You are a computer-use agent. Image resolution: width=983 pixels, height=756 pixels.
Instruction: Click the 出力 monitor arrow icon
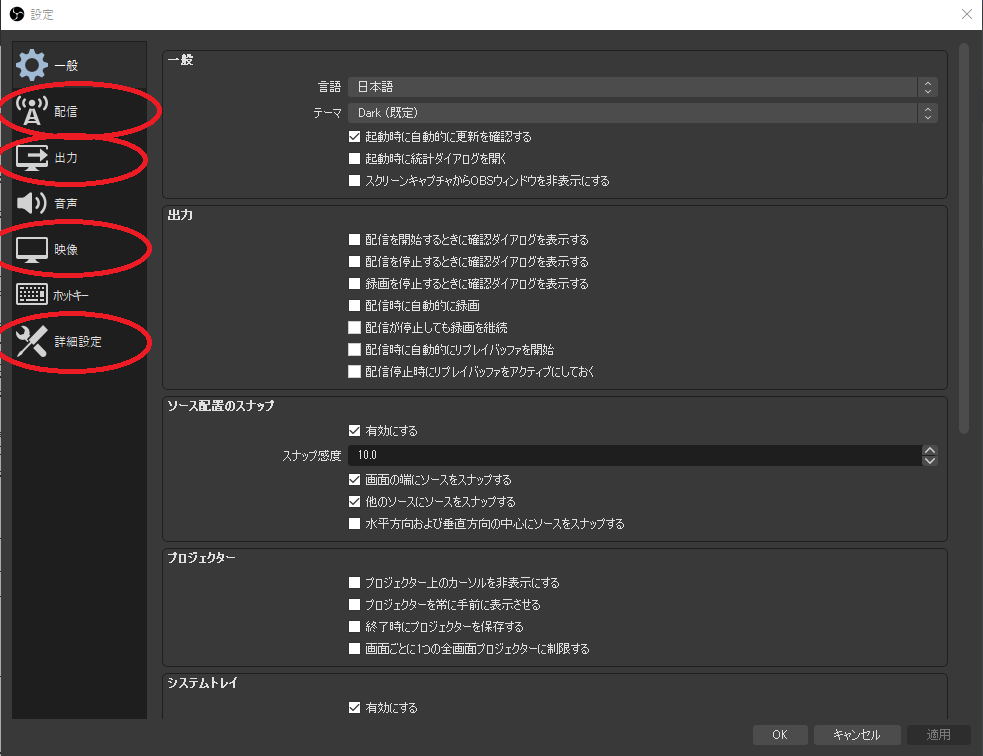32,157
